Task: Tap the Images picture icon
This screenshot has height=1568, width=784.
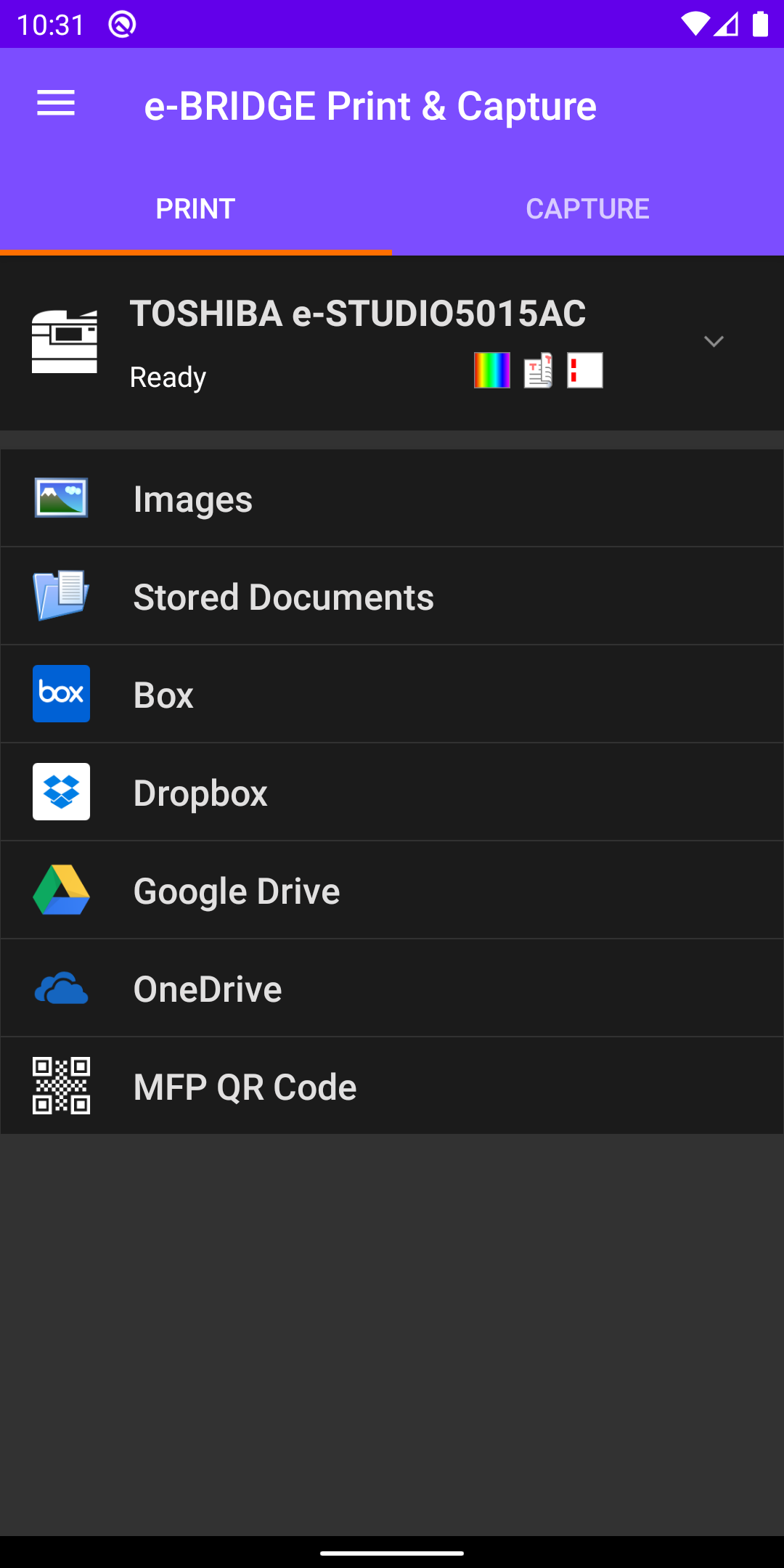Action: point(62,498)
